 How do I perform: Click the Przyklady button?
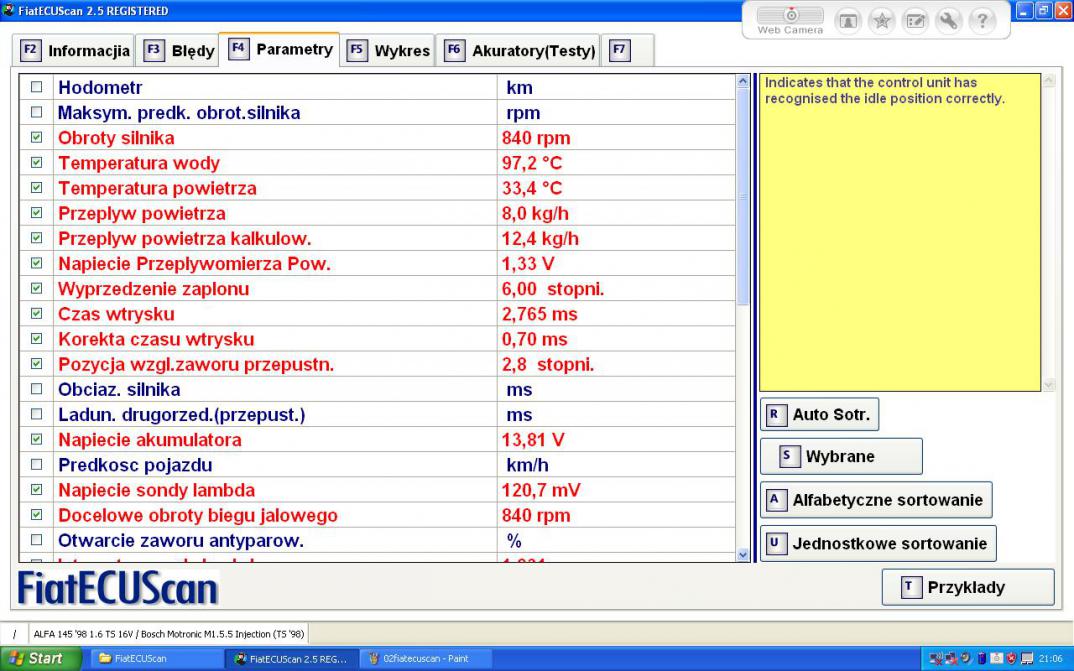tap(968, 587)
